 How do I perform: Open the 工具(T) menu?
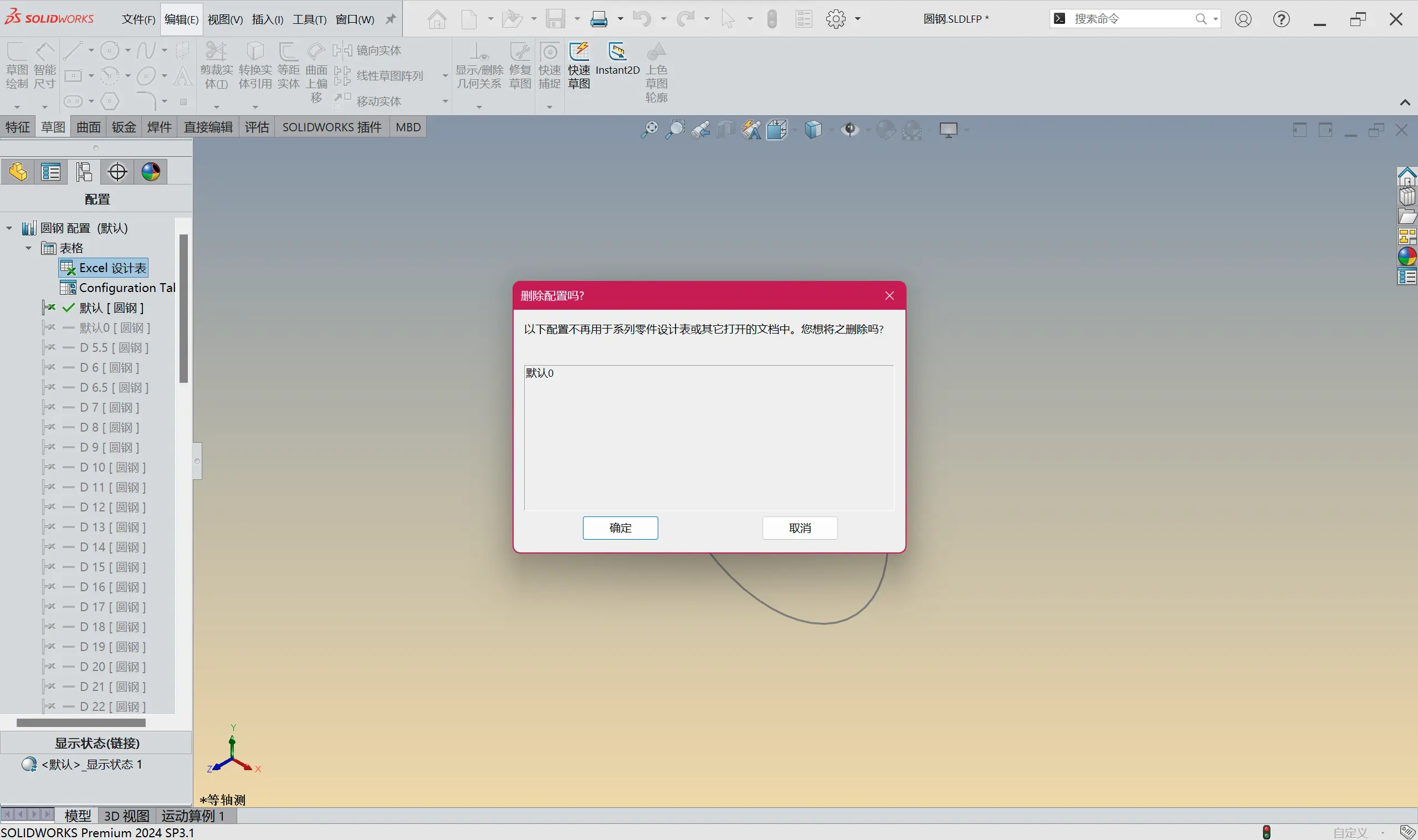[309, 19]
